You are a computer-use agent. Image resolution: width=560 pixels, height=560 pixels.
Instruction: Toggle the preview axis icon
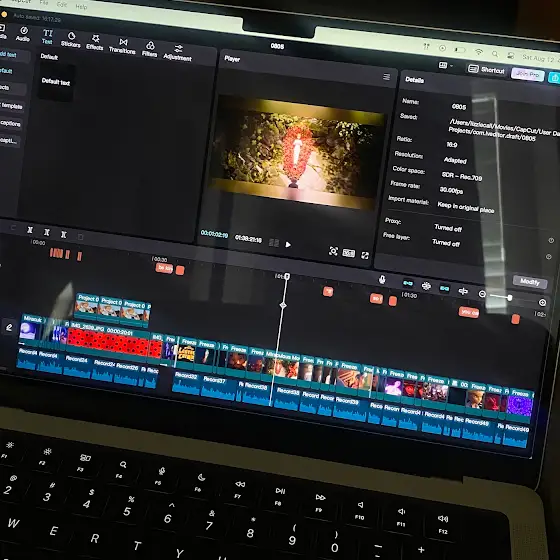(x=463, y=291)
